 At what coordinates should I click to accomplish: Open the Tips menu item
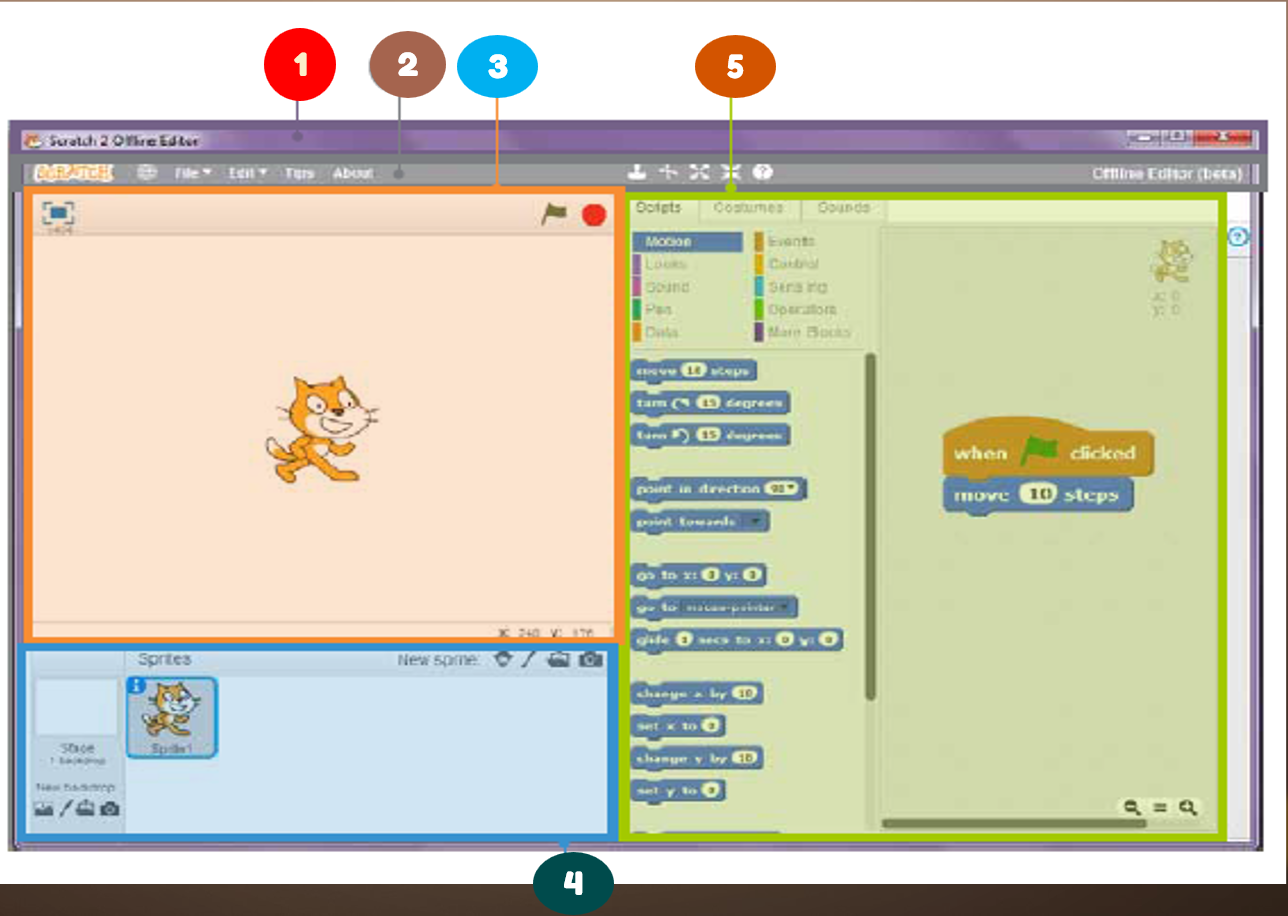coord(299,173)
